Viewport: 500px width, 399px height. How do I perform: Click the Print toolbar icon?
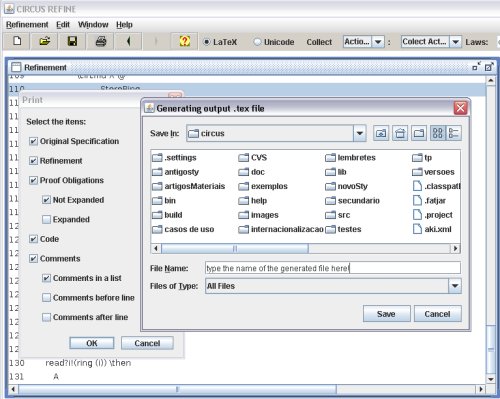pos(101,41)
